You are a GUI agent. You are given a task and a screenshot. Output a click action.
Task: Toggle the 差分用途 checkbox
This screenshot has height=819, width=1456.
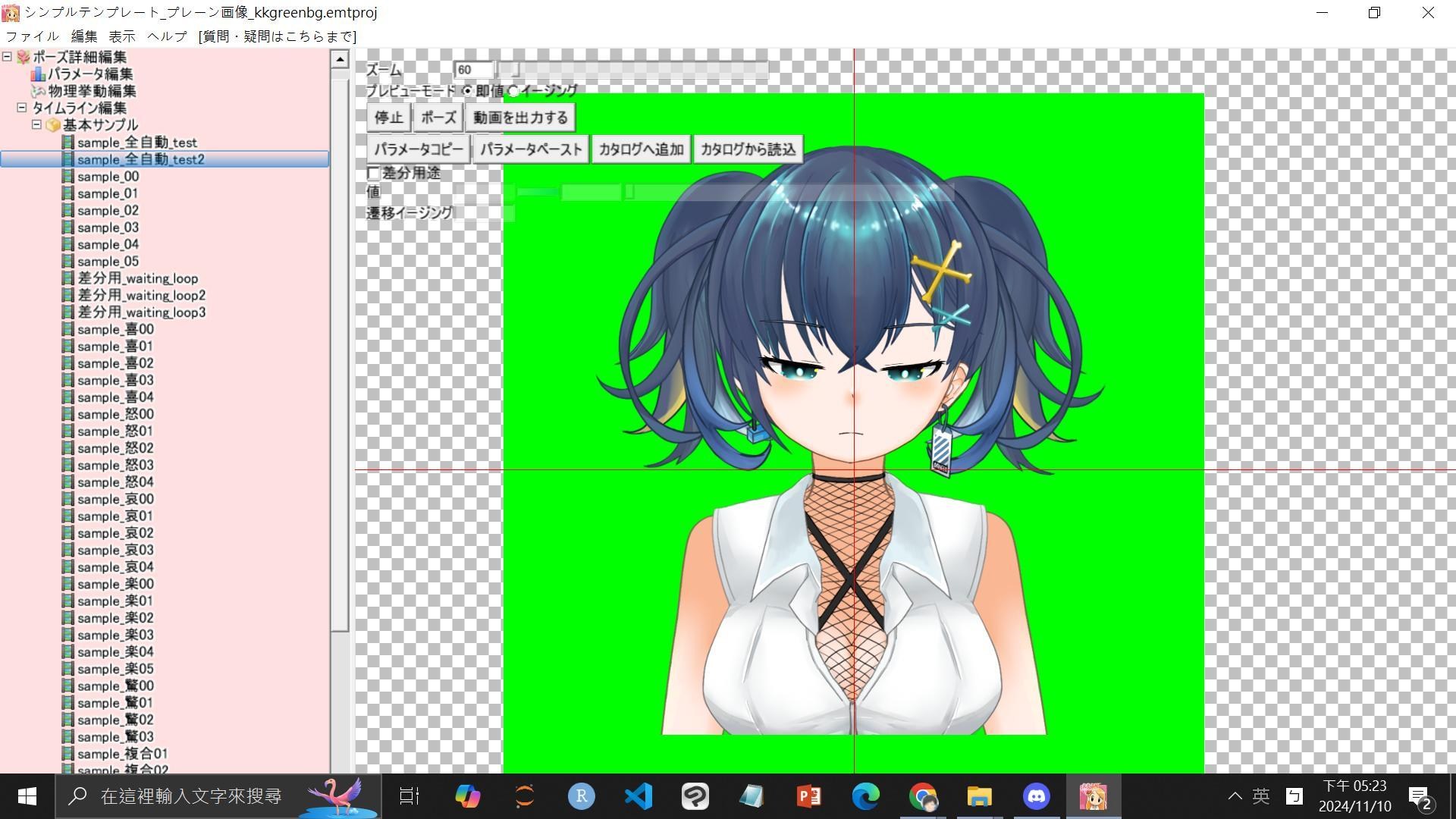click(373, 174)
